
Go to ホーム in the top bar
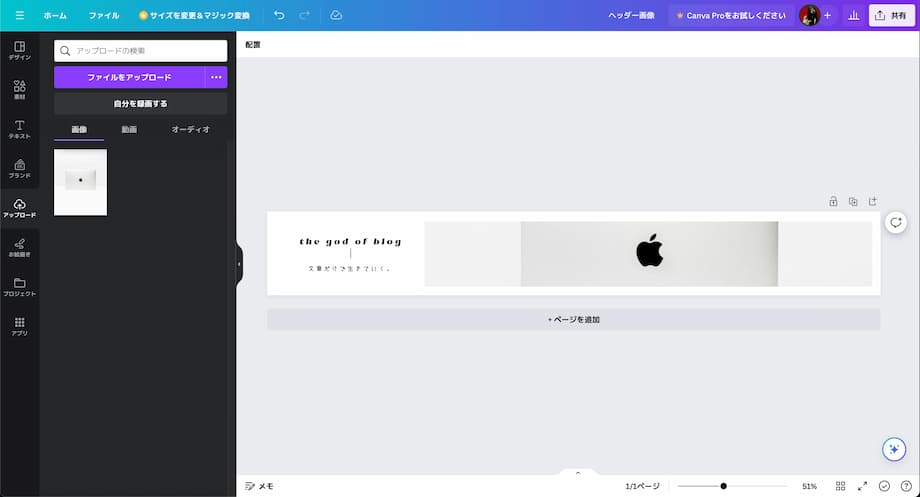[55, 15]
